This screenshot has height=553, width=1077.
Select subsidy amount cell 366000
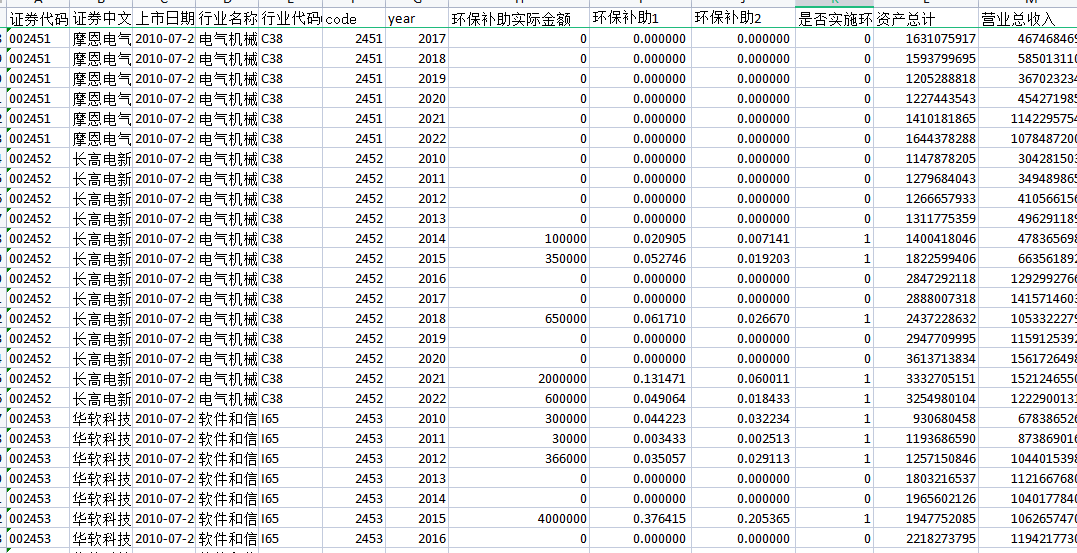click(519, 458)
